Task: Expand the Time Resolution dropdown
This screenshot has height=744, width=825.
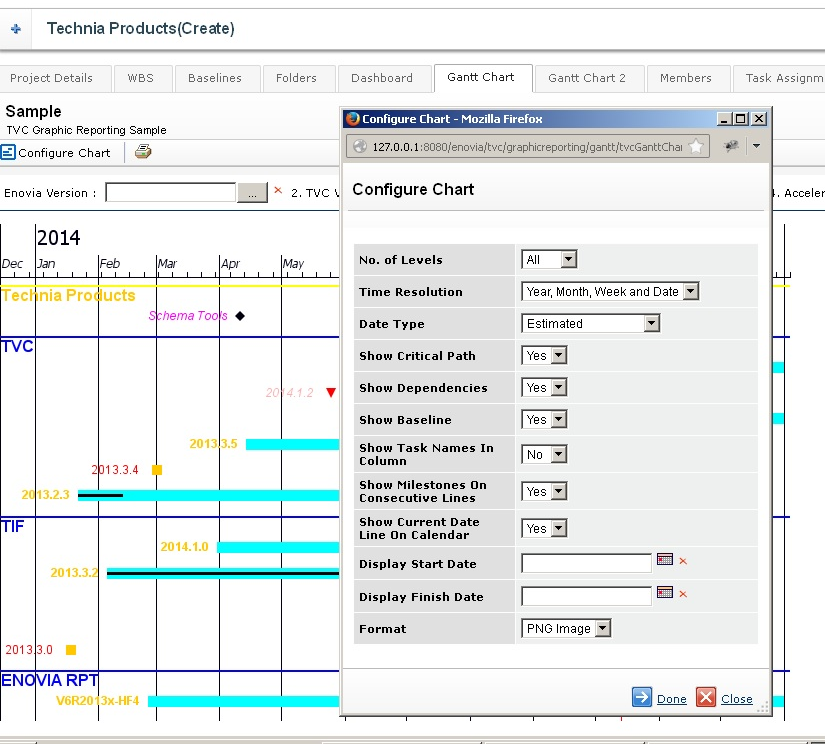Action: pyautogui.click(x=610, y=292)
